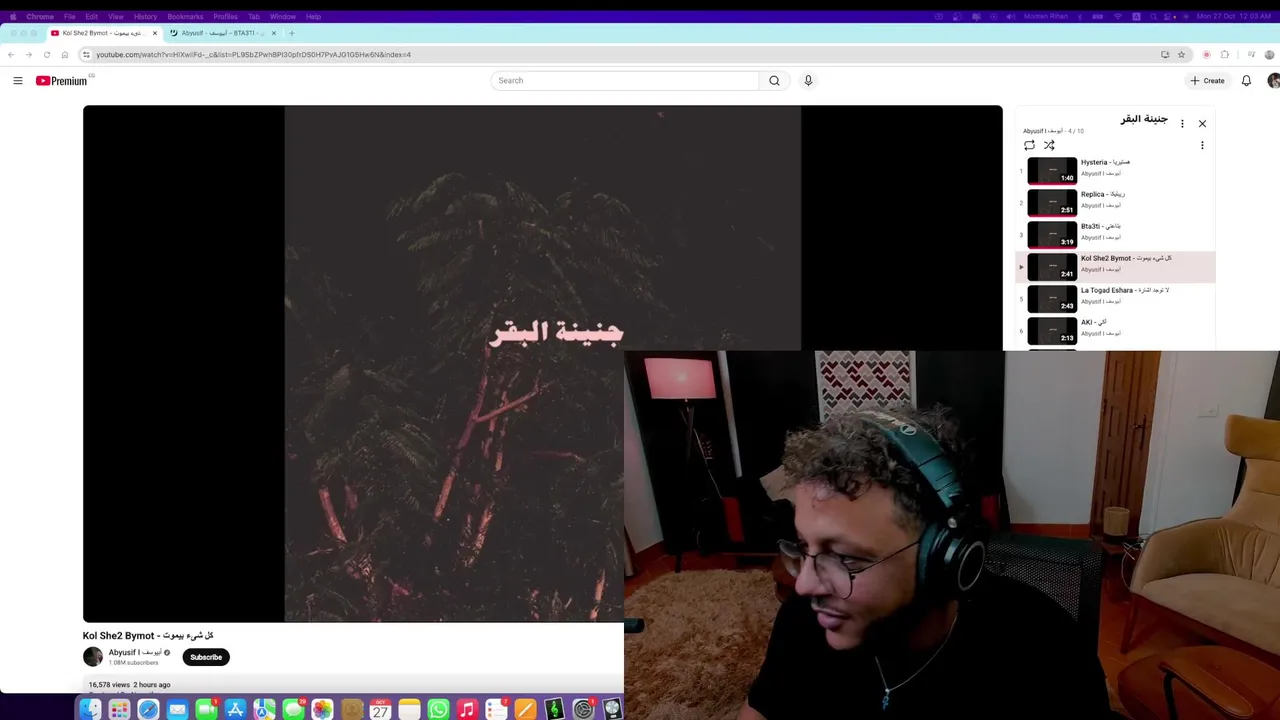This screenshot has width=1280, height=720.
Task: Open FaceTime from the Dock
Action: point(206,709)
